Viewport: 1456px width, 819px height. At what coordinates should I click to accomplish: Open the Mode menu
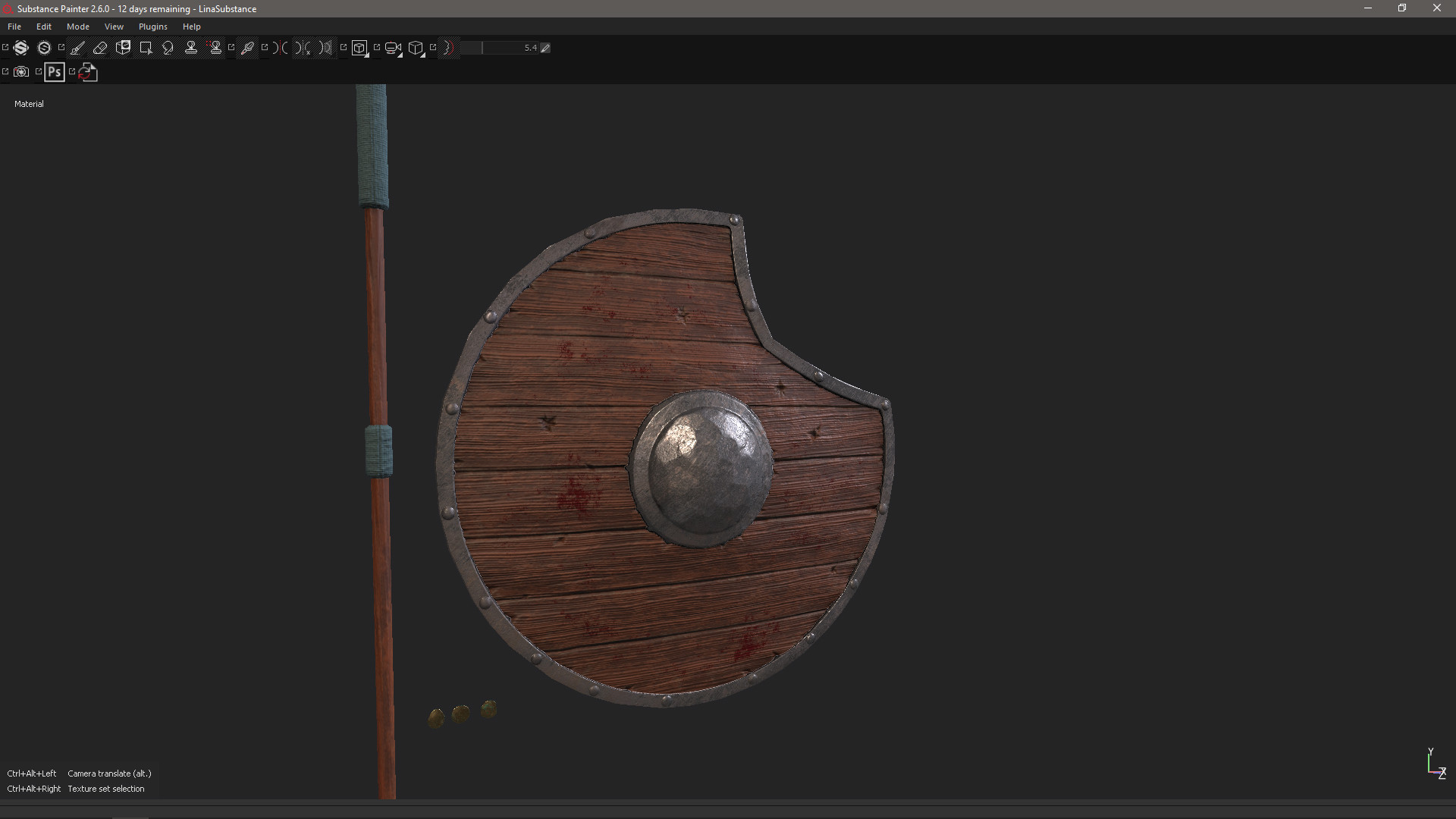click(78, 27)
